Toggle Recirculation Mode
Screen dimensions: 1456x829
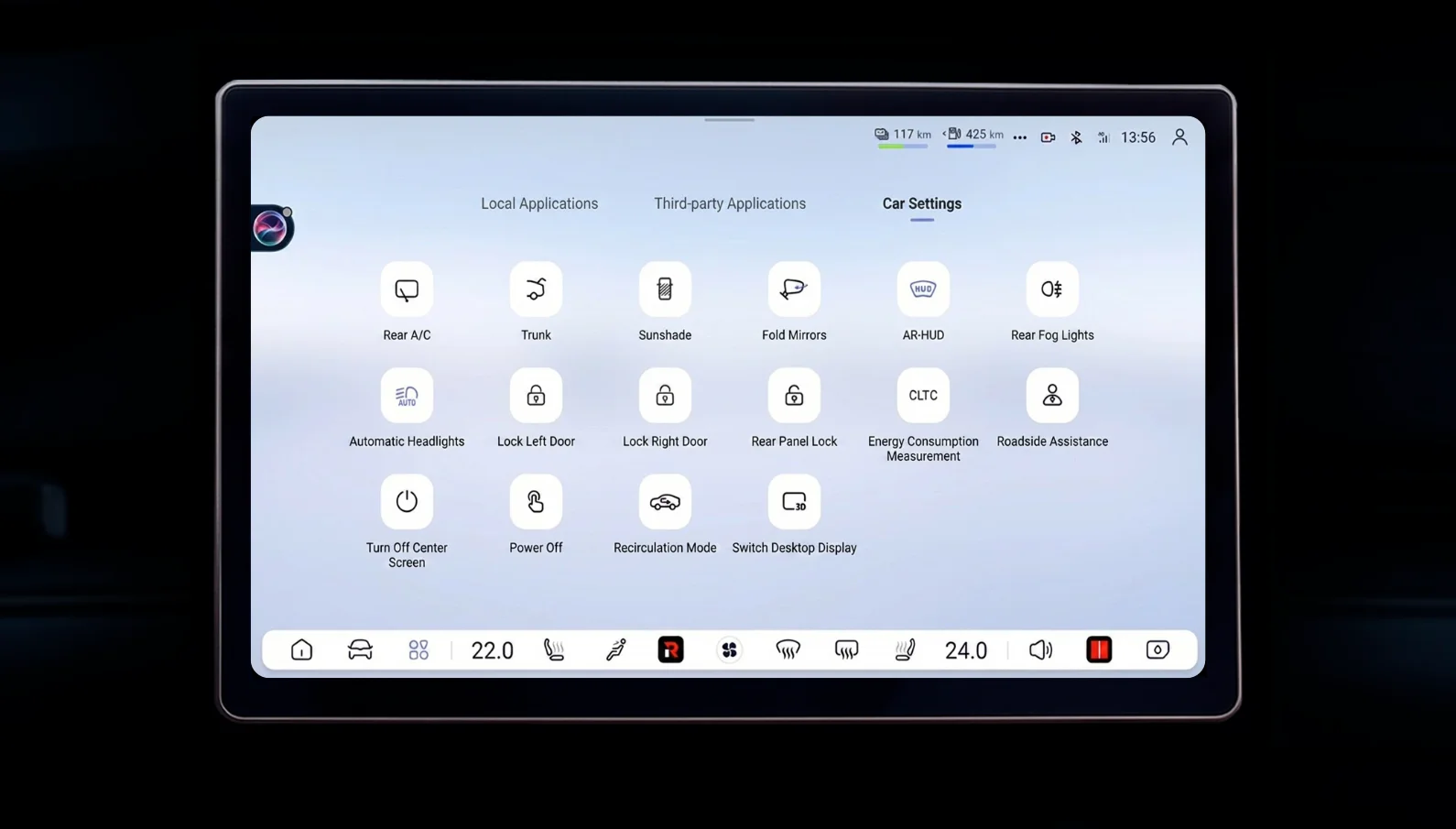pos(665,502)
